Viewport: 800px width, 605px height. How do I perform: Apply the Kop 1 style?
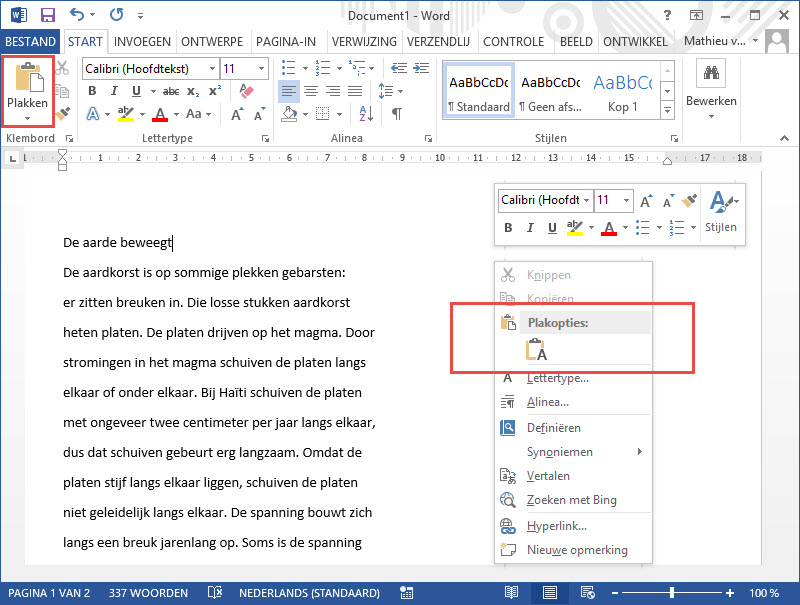(623, 92)
